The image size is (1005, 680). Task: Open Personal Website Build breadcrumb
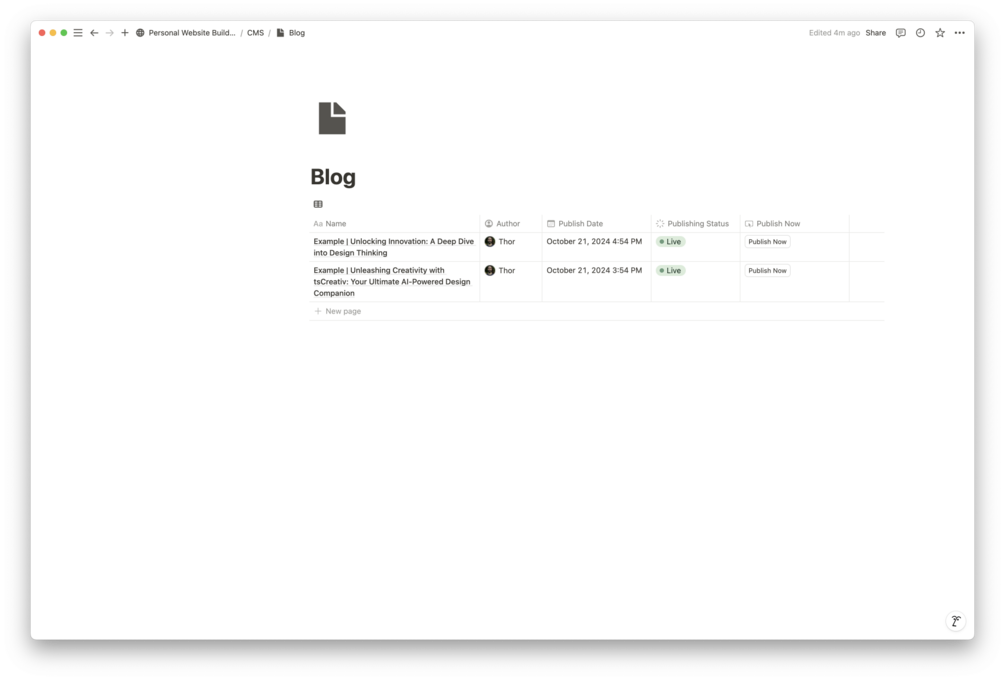(x=192, y=33)
